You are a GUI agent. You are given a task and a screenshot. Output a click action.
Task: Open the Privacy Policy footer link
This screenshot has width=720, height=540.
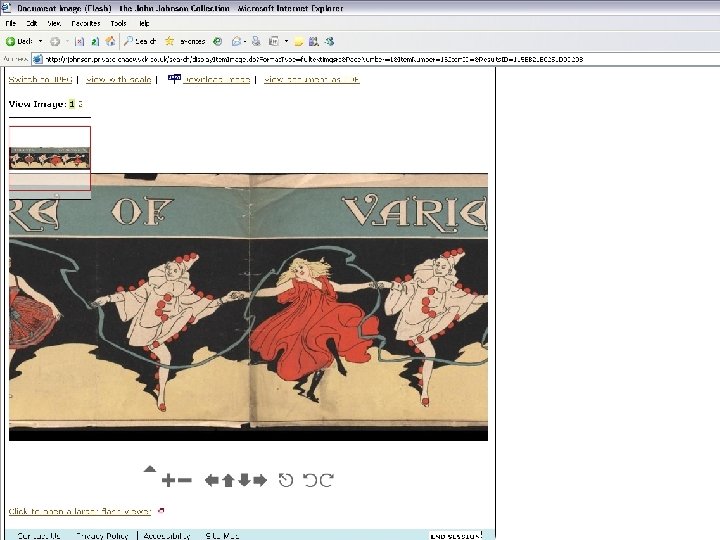(102, 535)
